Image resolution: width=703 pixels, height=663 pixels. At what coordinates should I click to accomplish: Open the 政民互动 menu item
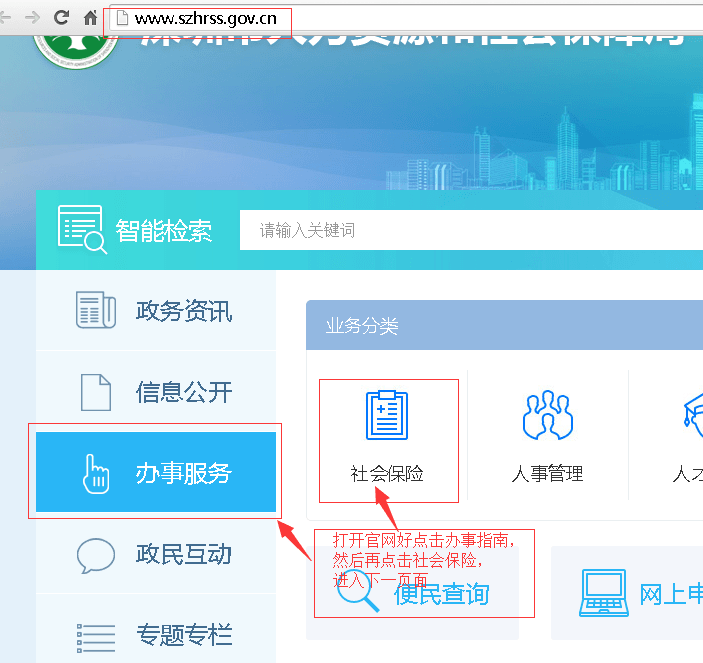(156, 554)
